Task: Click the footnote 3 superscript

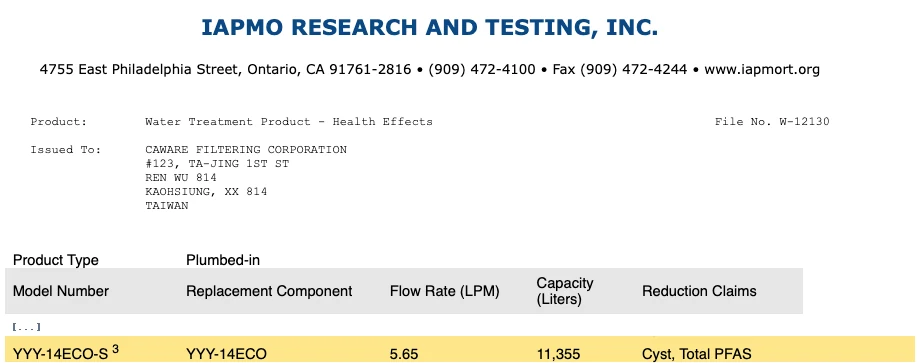Action: coord(116,350)
